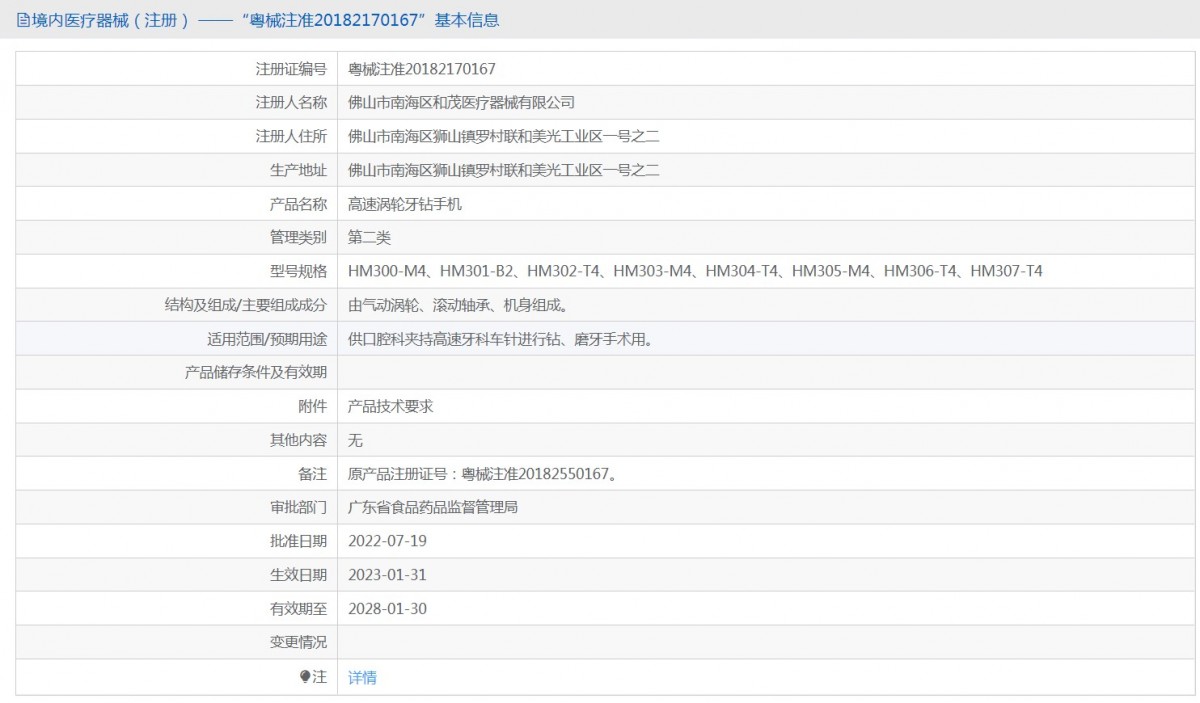
Task: Open the 详情 link
Action: coord(362,677)
